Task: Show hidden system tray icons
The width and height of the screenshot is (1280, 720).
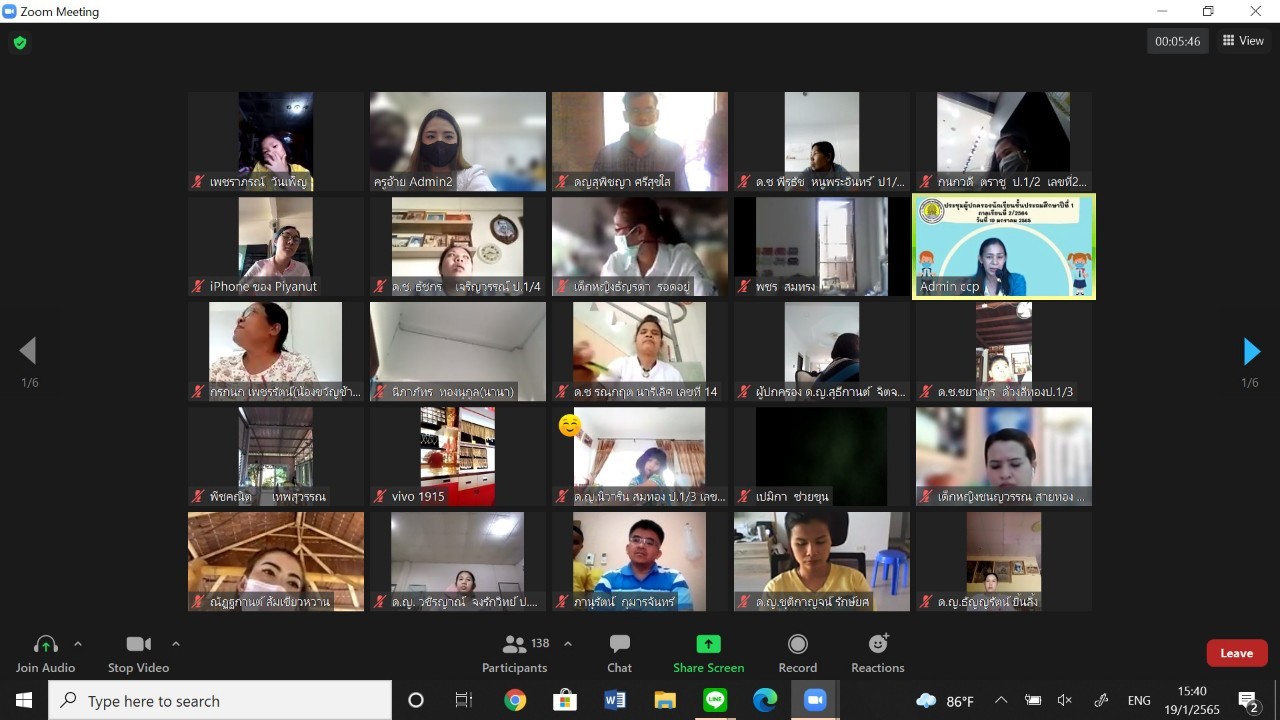Action: [x=1000, y=701]
